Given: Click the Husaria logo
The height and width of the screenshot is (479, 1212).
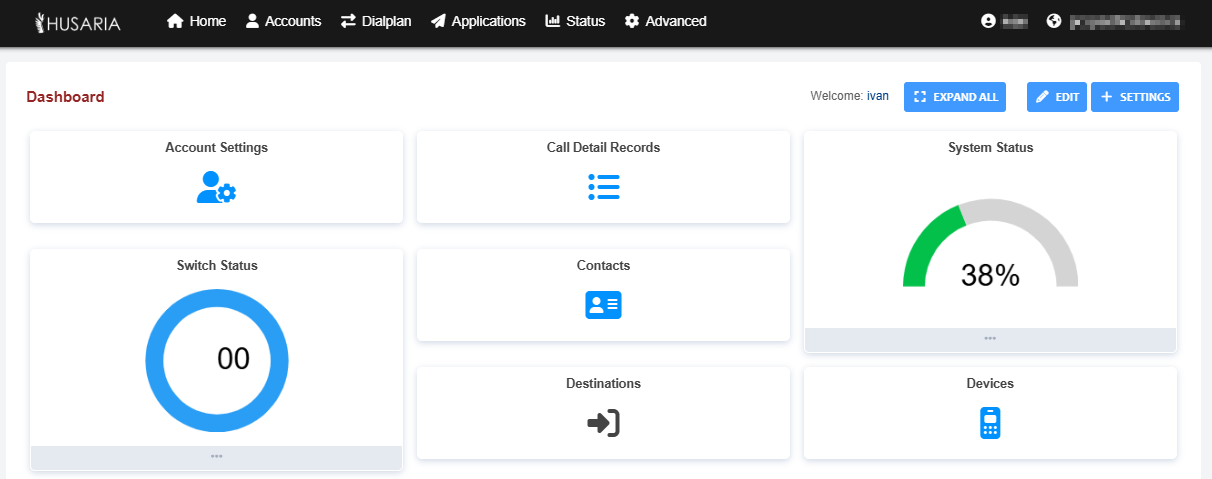Looking at the screenshot, I should [x=78, y=21].
